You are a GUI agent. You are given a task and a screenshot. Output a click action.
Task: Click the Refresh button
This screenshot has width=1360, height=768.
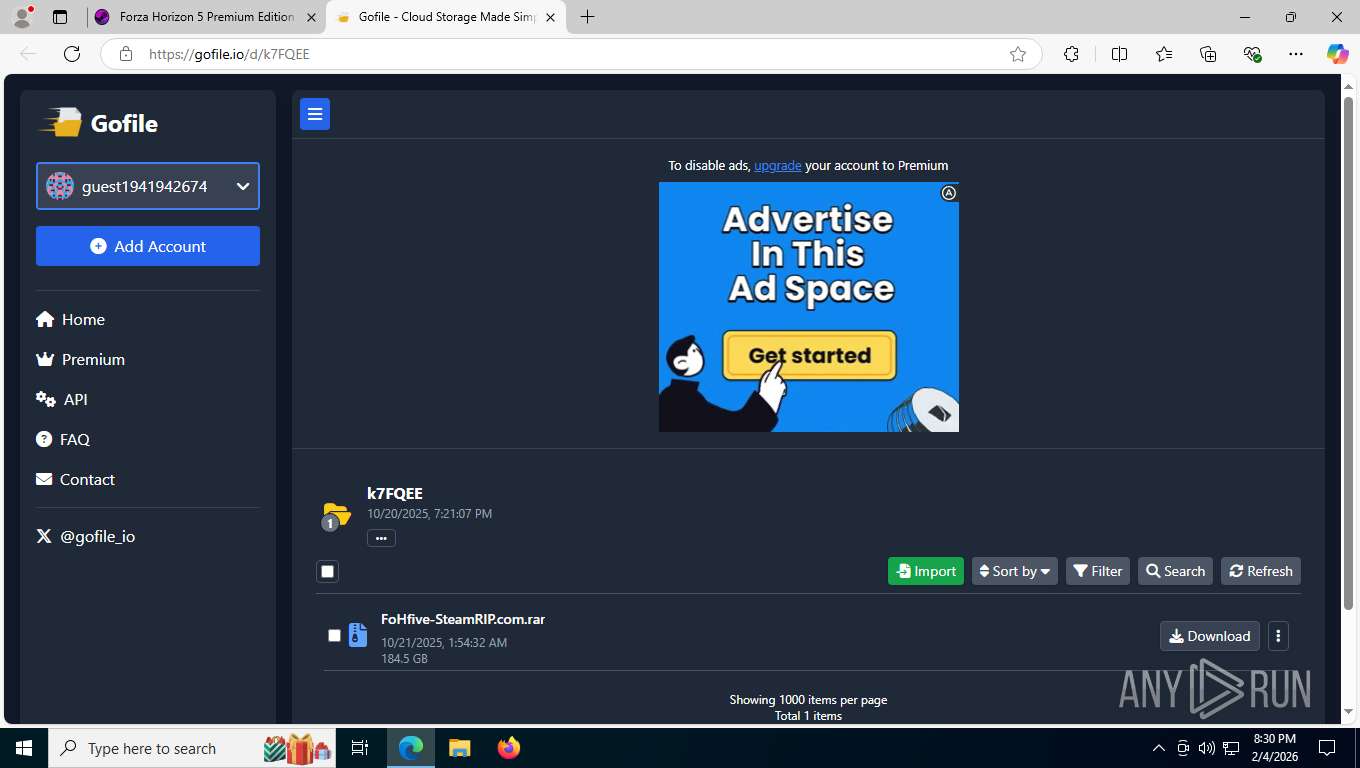pos(1261,571)
